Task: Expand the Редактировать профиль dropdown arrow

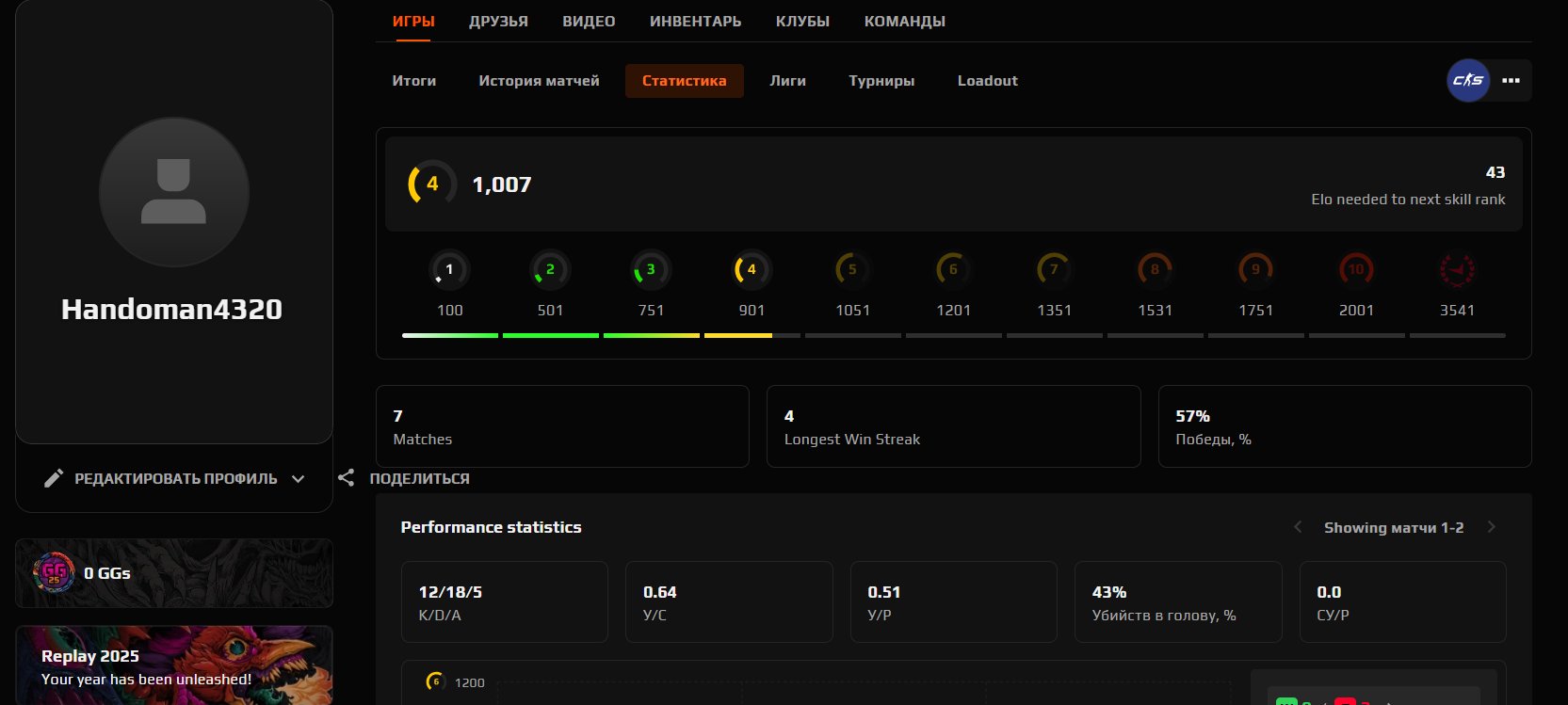Action: [299, 479]
